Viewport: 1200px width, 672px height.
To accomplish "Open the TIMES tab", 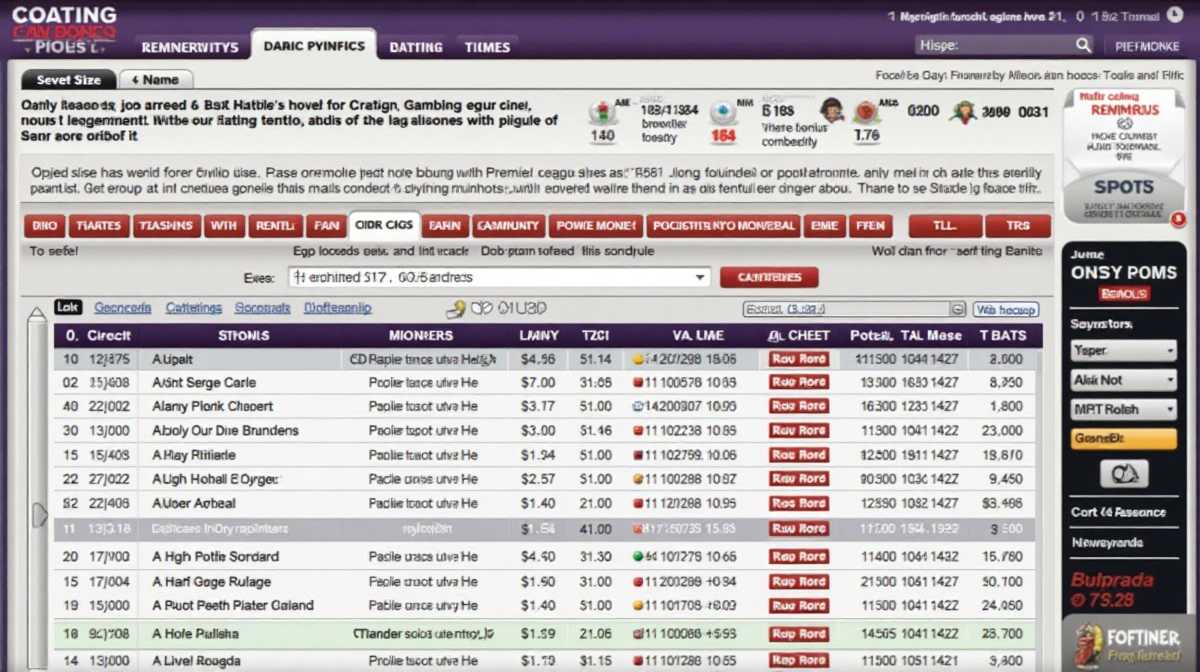I will click(487, 47).
